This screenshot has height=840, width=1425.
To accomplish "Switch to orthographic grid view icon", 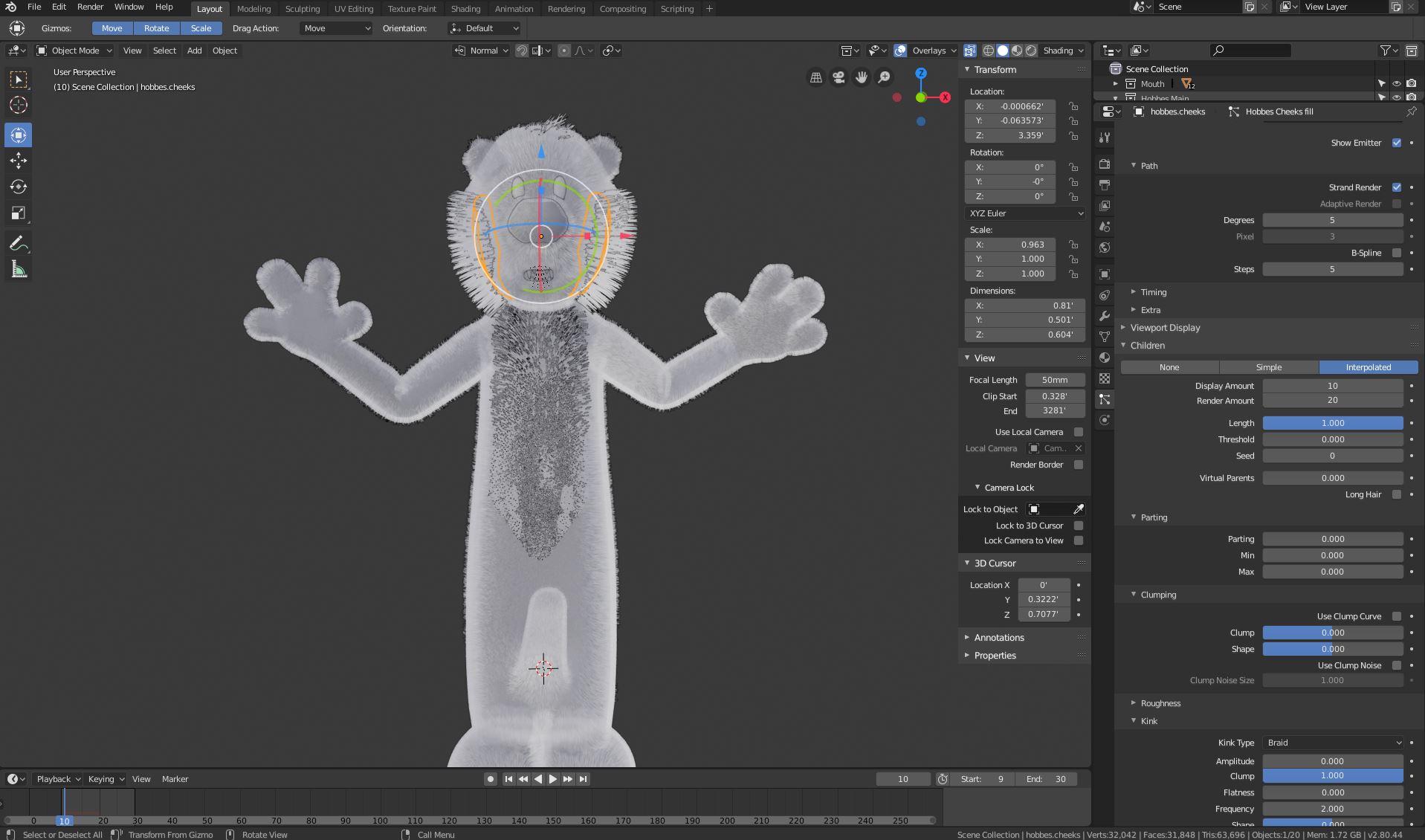I will pos(816,77).
